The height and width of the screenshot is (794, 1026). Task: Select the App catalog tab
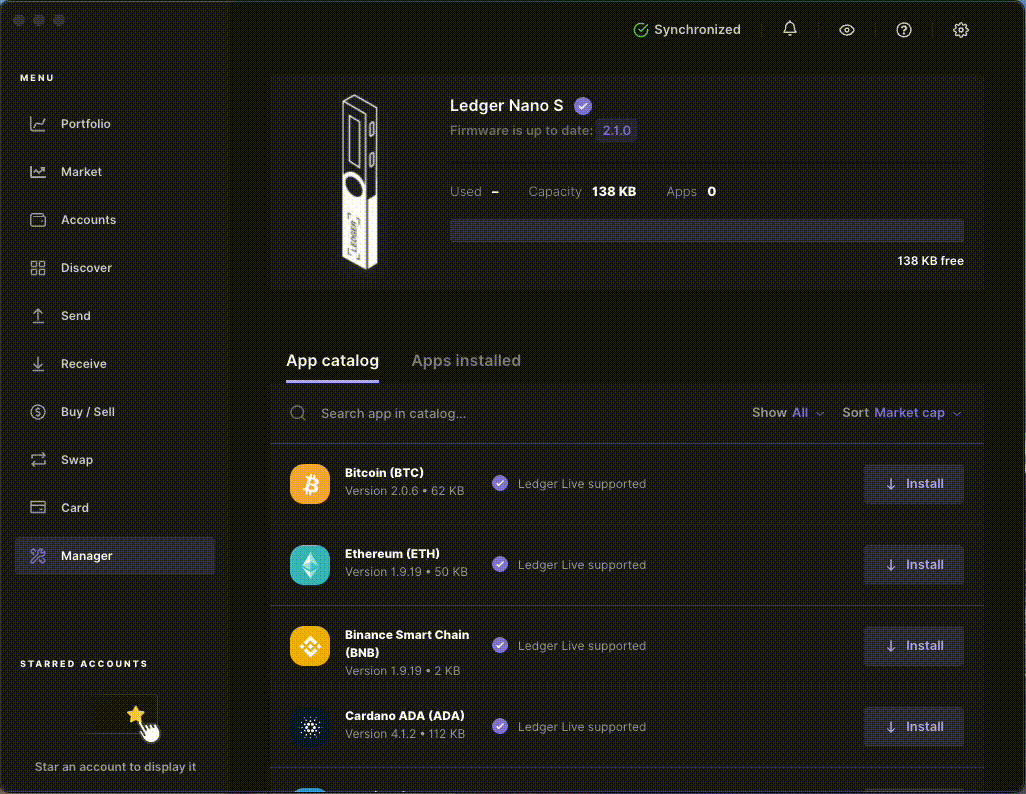pyautogui.click(x=332, y=361)
